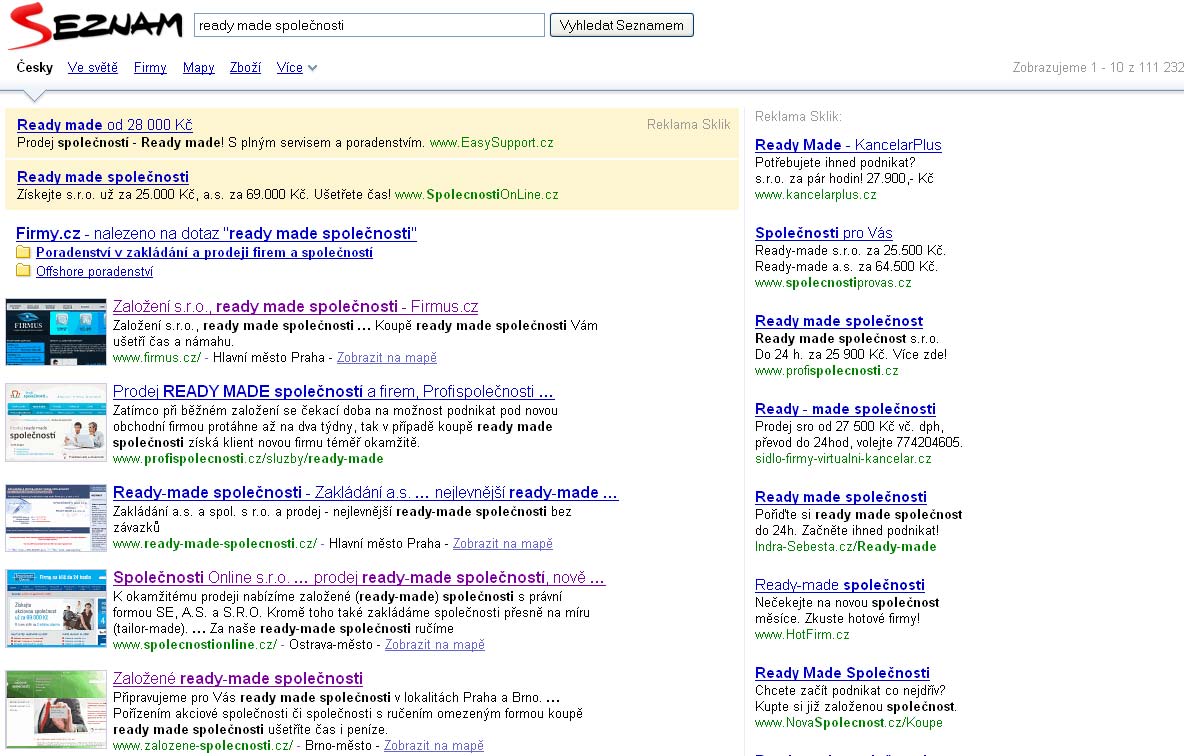Switch to the Firmy tab
Viewport: 1184px width, 756px height.
coord(150,67)
